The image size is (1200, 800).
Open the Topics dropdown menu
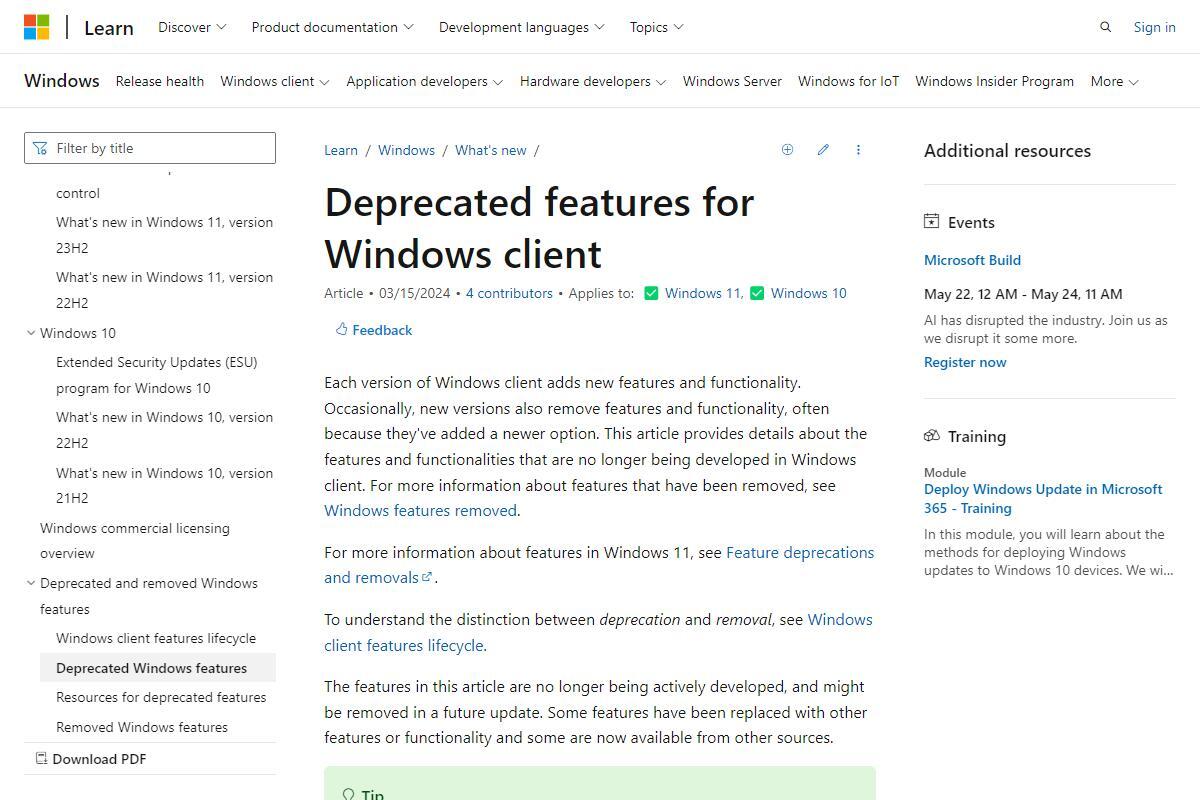tap(656, 27)
